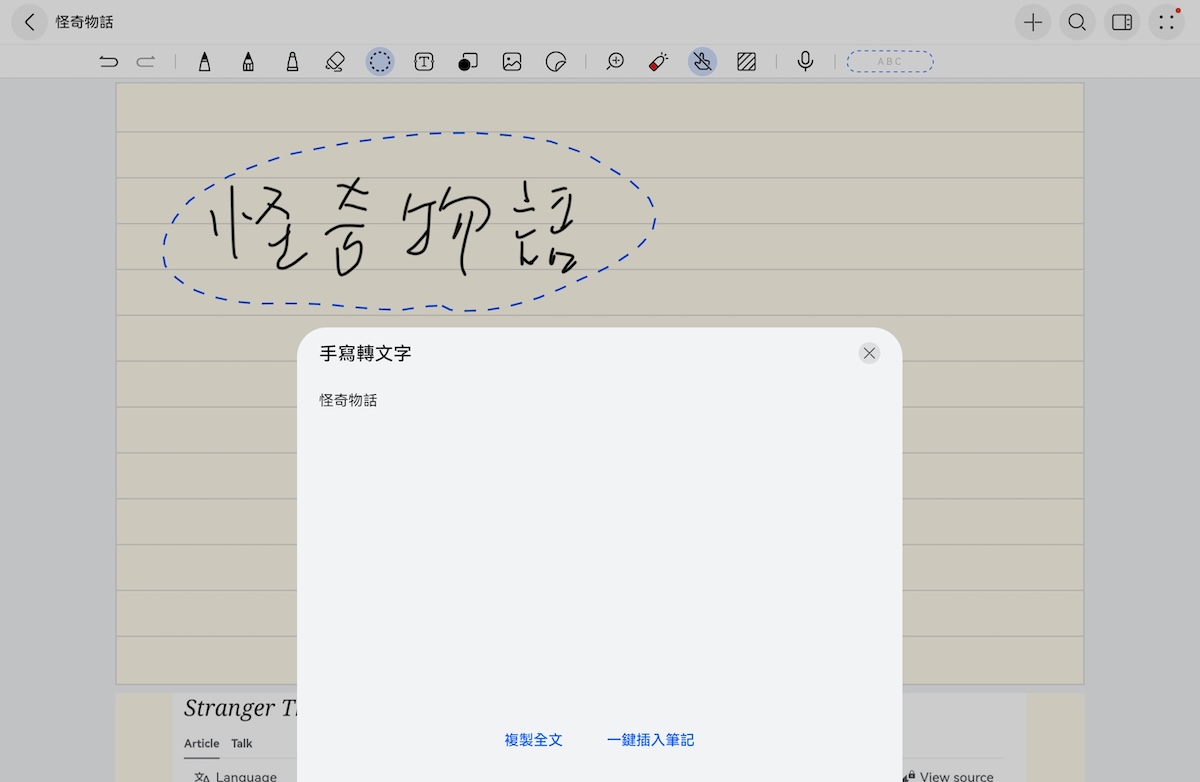Activate the lasso selection tool
The width and height of the screenshot is (1200, 782).
[380, 62]
